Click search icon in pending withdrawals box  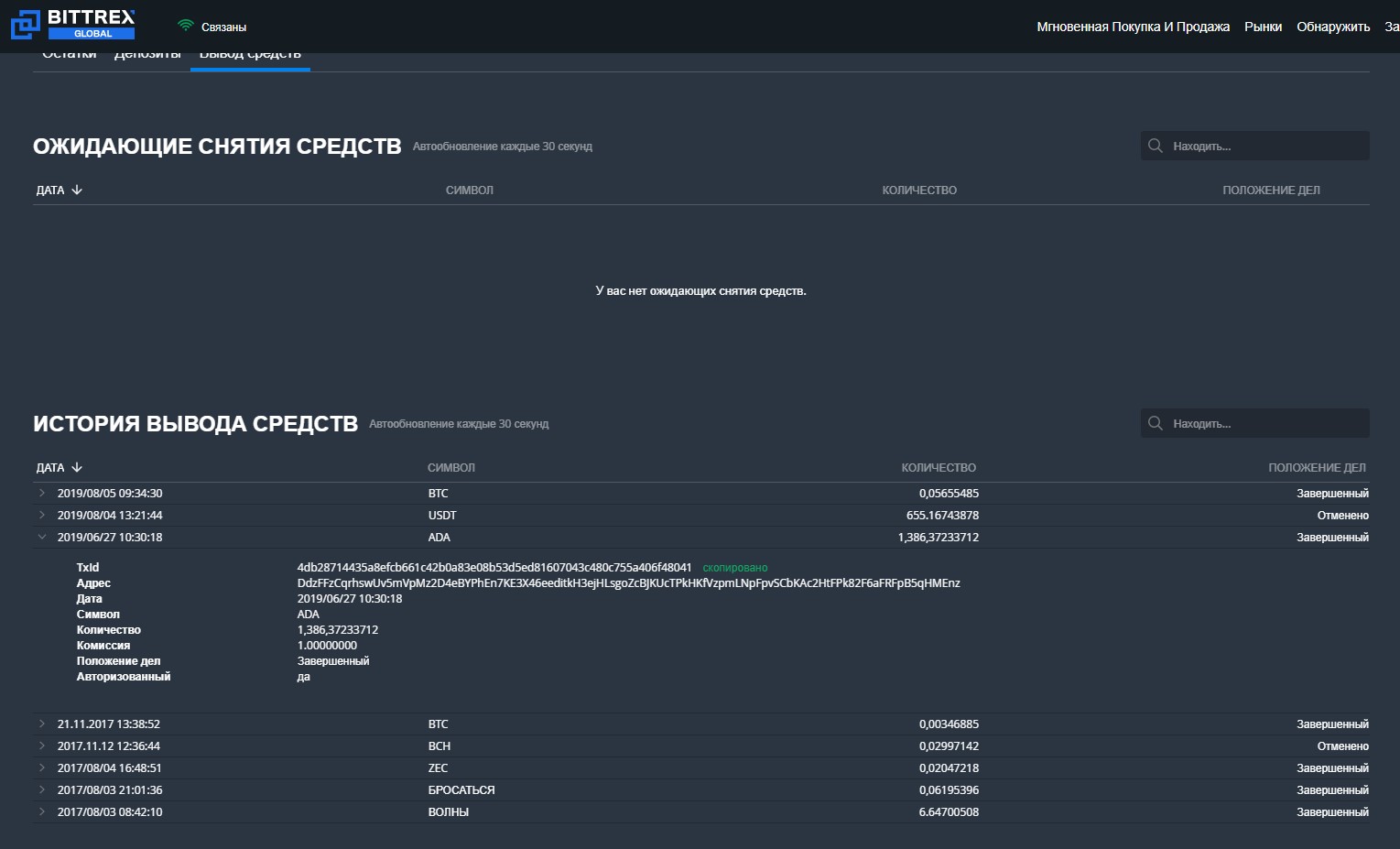pyautogui.click(x=1156, y=146)
